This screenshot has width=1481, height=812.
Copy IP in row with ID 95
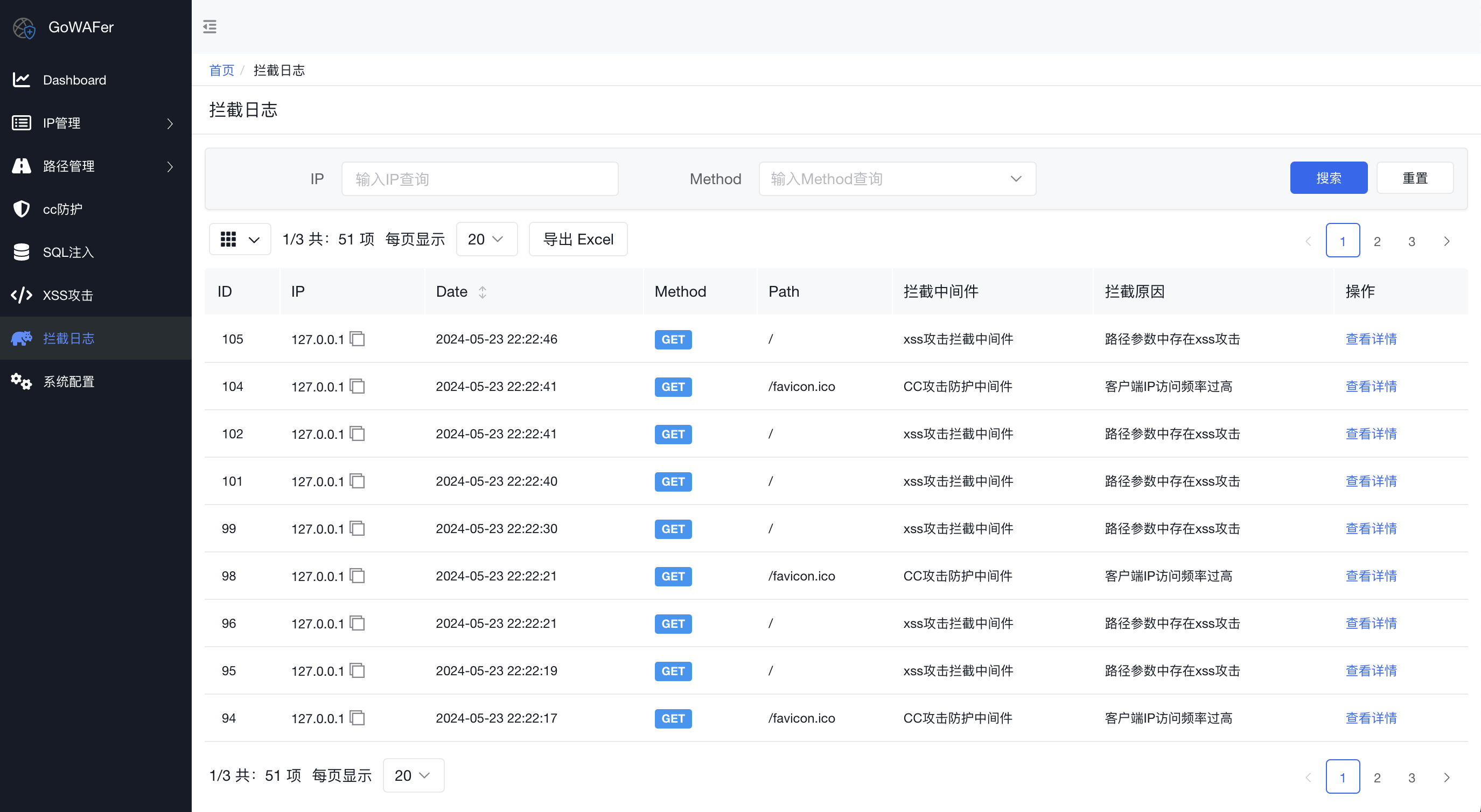[x=357, y=670]
